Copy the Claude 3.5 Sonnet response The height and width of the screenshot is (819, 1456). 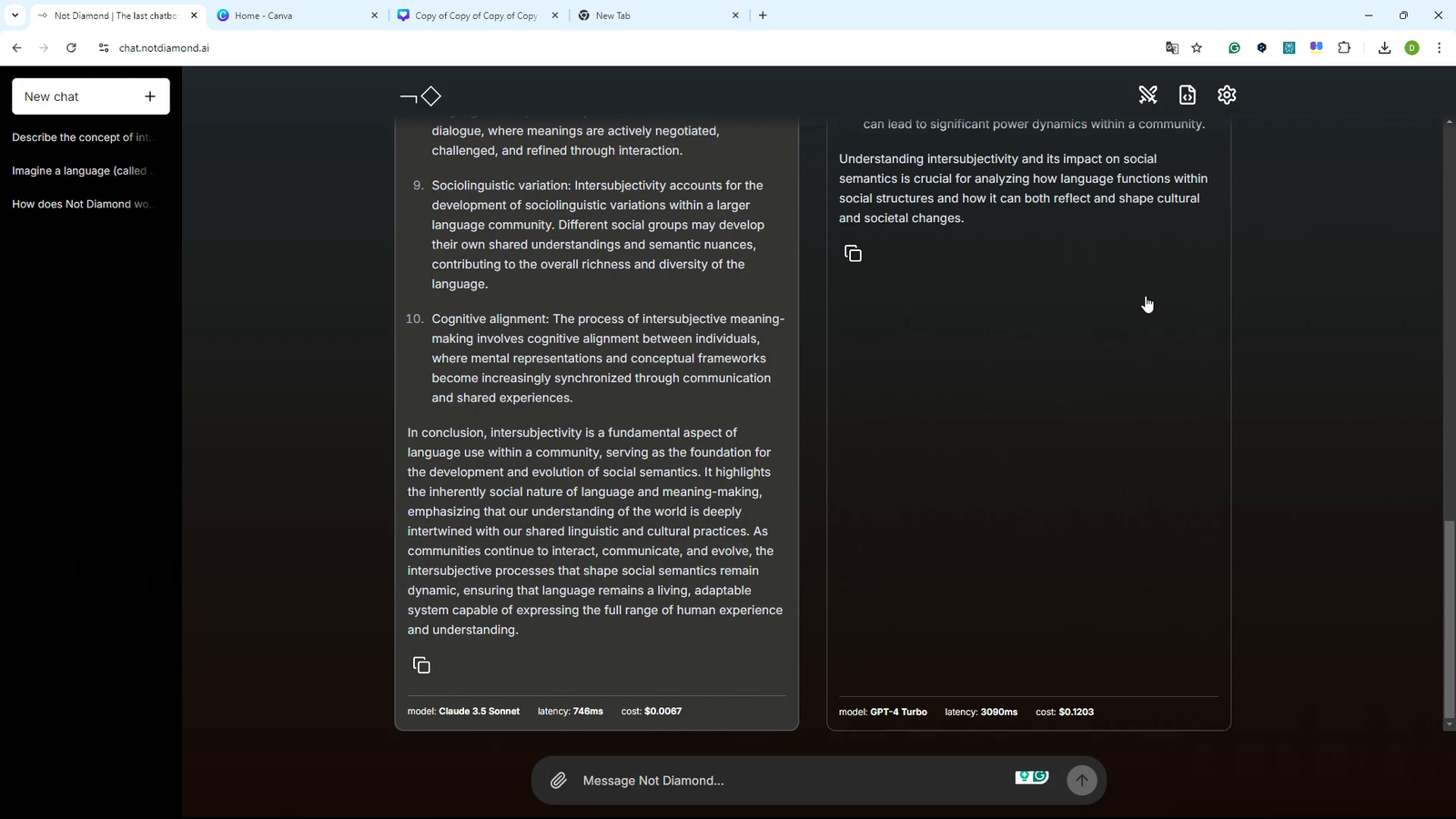pos(421,664)
